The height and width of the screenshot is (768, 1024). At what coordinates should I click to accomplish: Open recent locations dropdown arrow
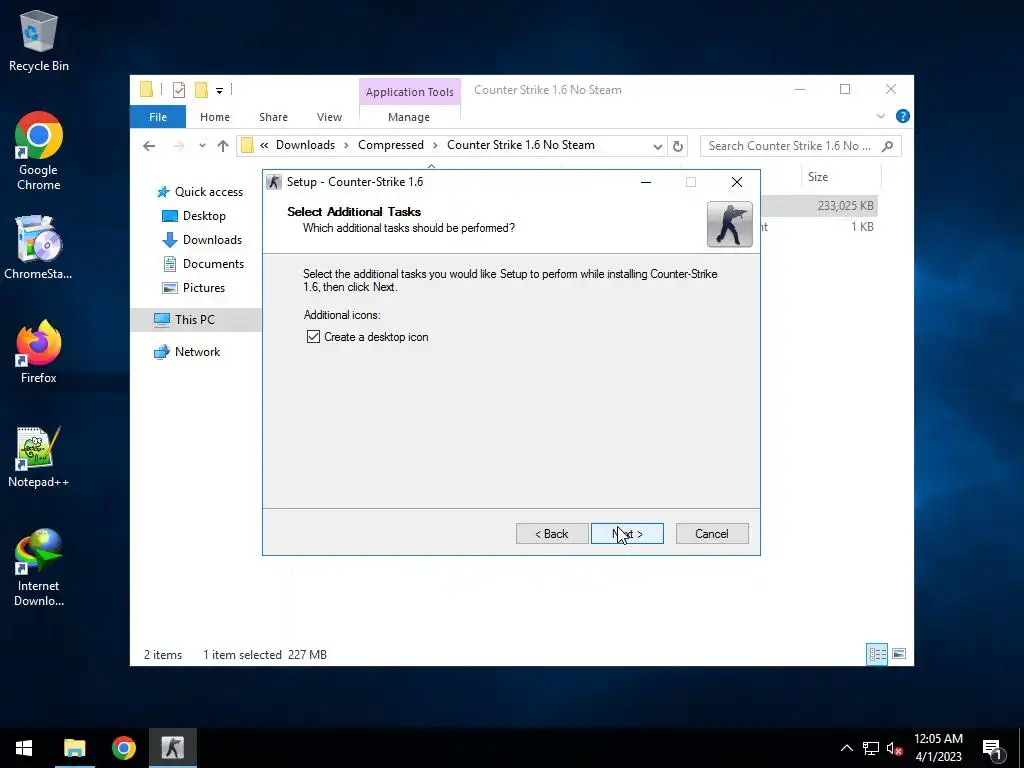pyautogui.click(x=202, y=146)
